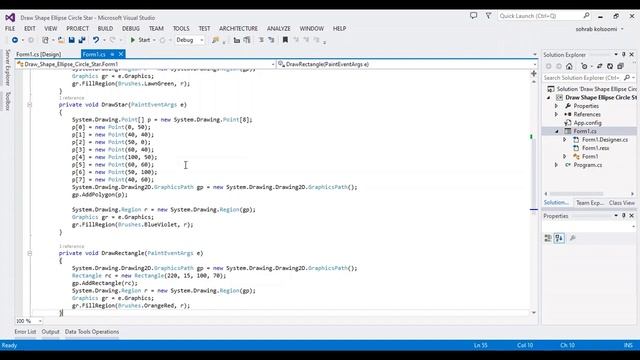Open the VIEW menu
This screenshot has width=640, height=360.
coord(51,29)
